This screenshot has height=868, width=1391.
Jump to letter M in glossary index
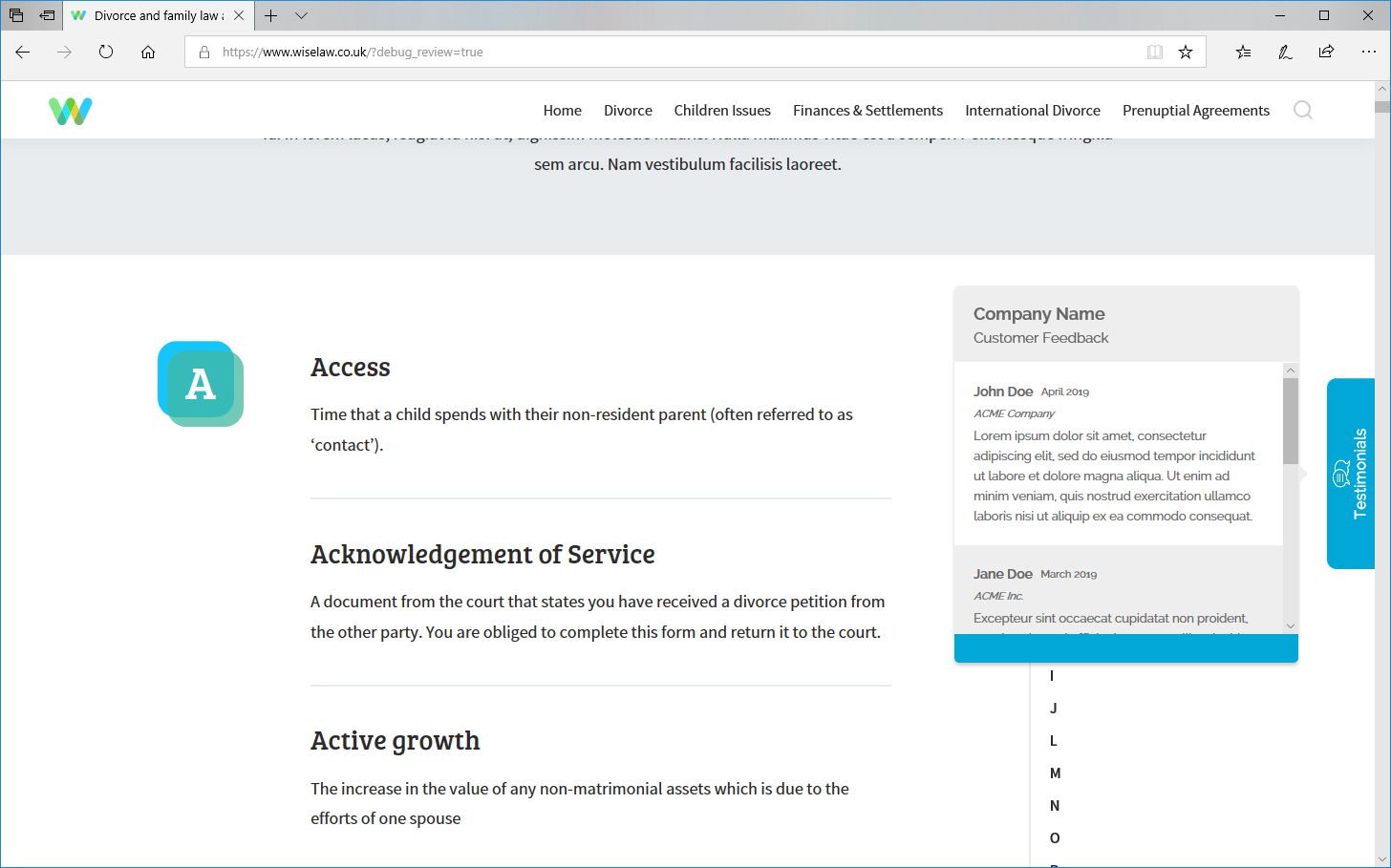tap(1056, 773)
